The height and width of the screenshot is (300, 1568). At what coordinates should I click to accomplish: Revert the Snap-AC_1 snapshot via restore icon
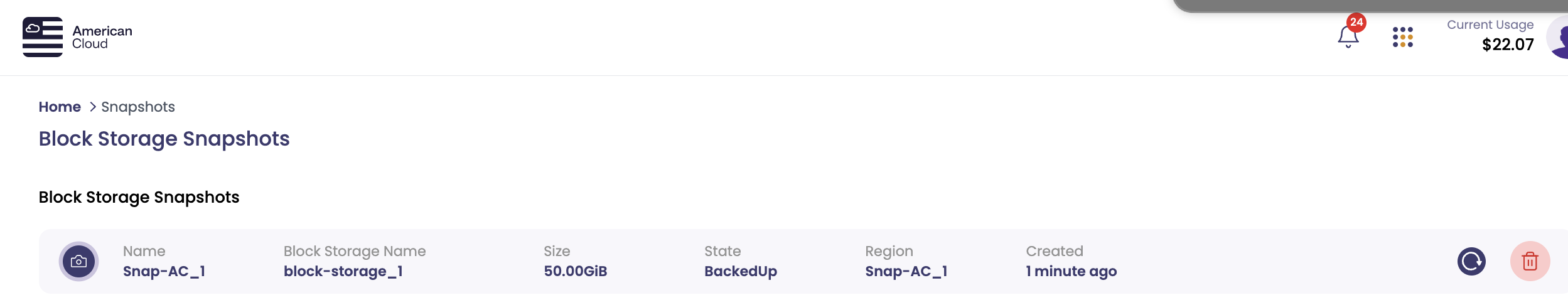(x=1471, y=261)
